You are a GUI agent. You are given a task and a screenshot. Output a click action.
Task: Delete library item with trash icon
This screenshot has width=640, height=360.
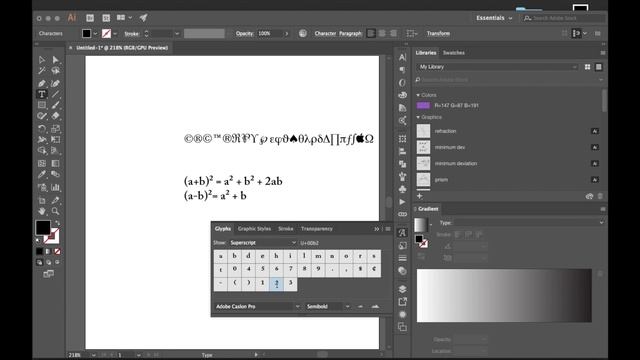coord(600,196)
